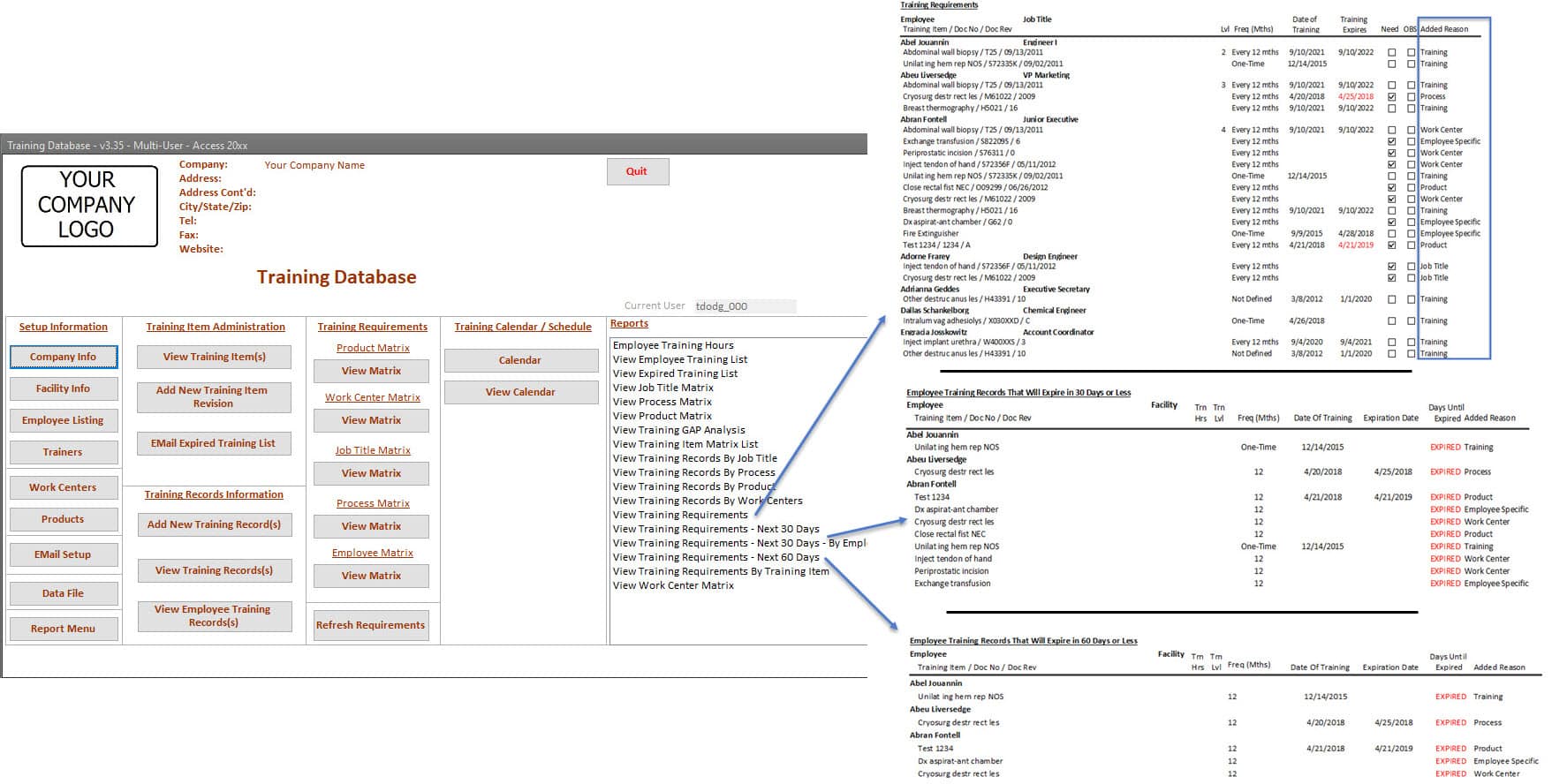Click the Your Company Name text
The image size is (1552, 784).
coord(314,165)
